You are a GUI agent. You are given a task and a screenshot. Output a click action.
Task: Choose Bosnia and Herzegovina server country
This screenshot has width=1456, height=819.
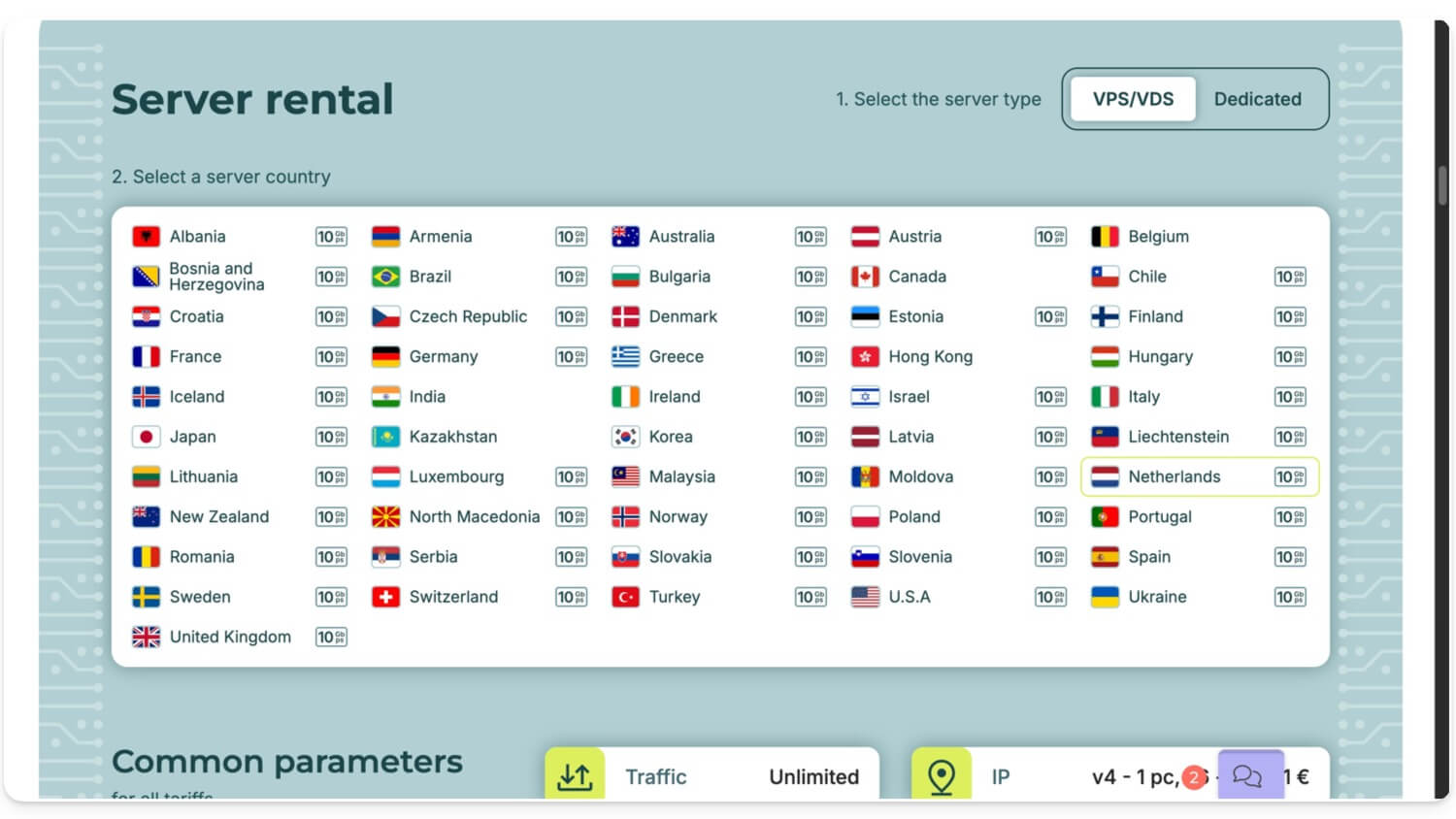(x=215, y=277)
